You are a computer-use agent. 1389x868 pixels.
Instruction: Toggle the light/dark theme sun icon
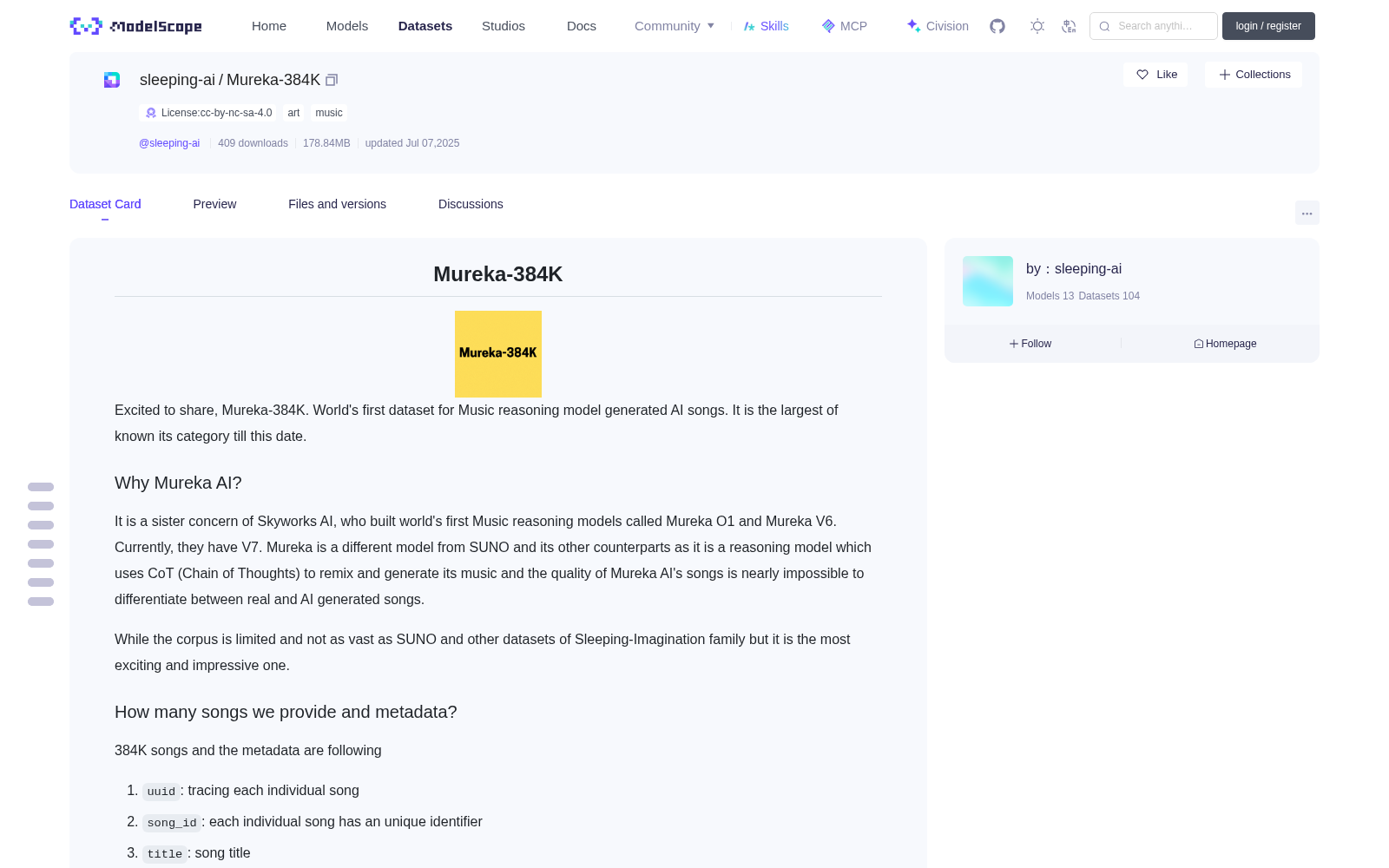pyautogui.click(x=1037, y=26)
